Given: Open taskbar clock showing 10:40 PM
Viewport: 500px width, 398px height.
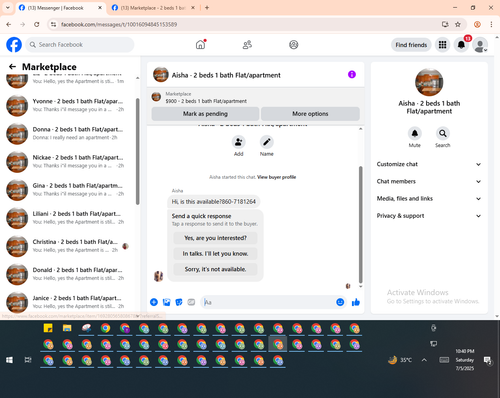Looking at the screenshot, I should pyautogui.click(x=465, y=360).
